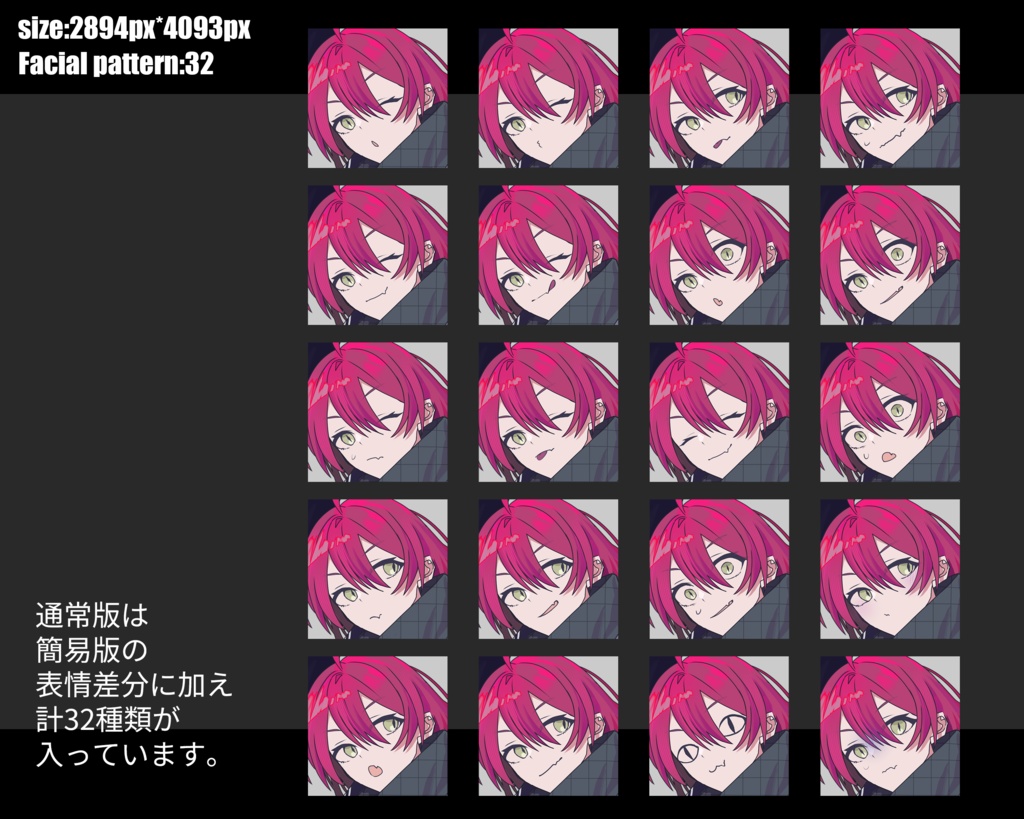Pick the wide-eyed face with heart mouth and sweat drop
Image resolution: width=1024 pixels, height=819 pixels.
pyautogui.click(x=889, y=412)
